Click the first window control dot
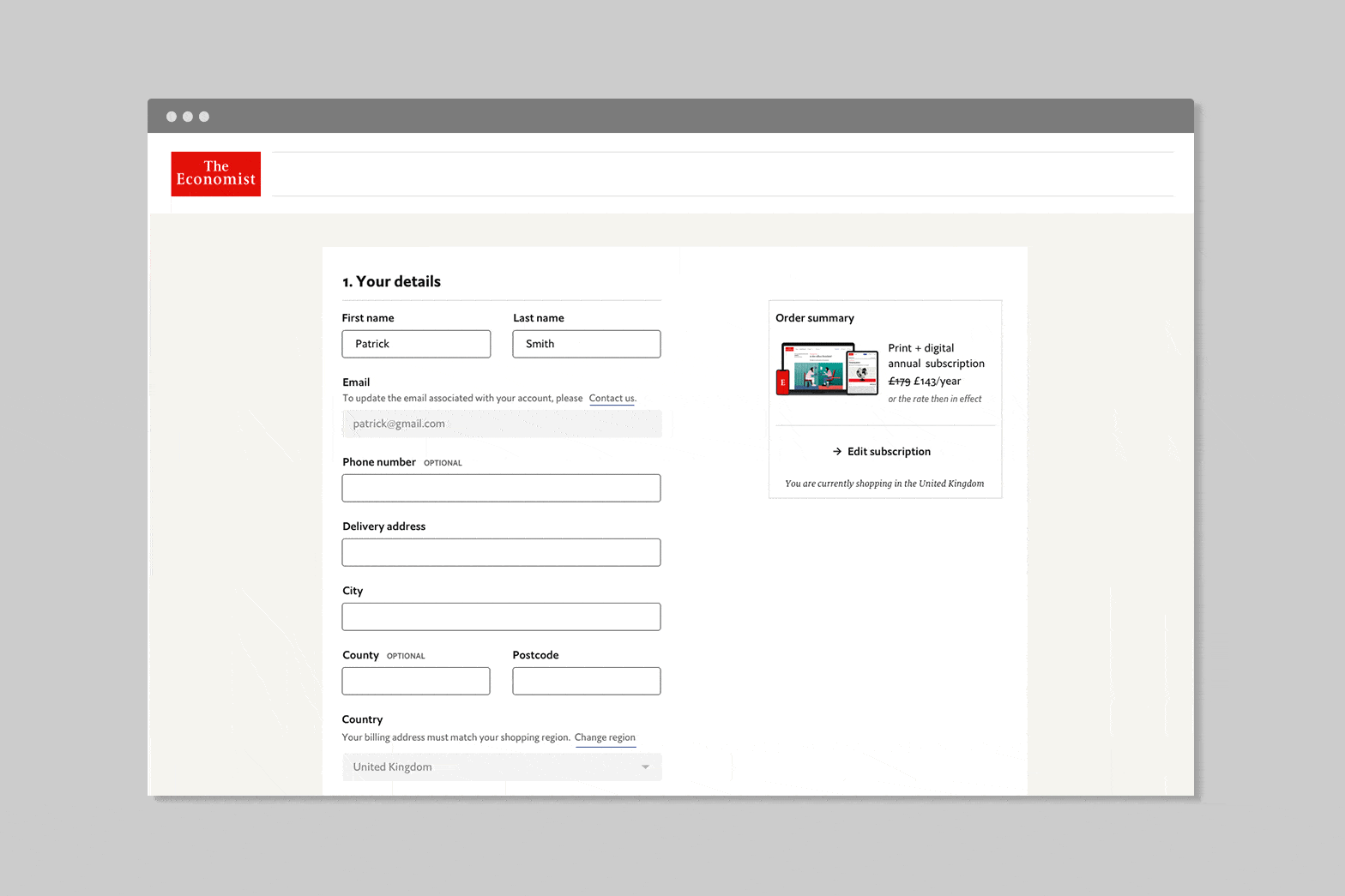Viewport: 1345px width, 896px height. (172, 117)
